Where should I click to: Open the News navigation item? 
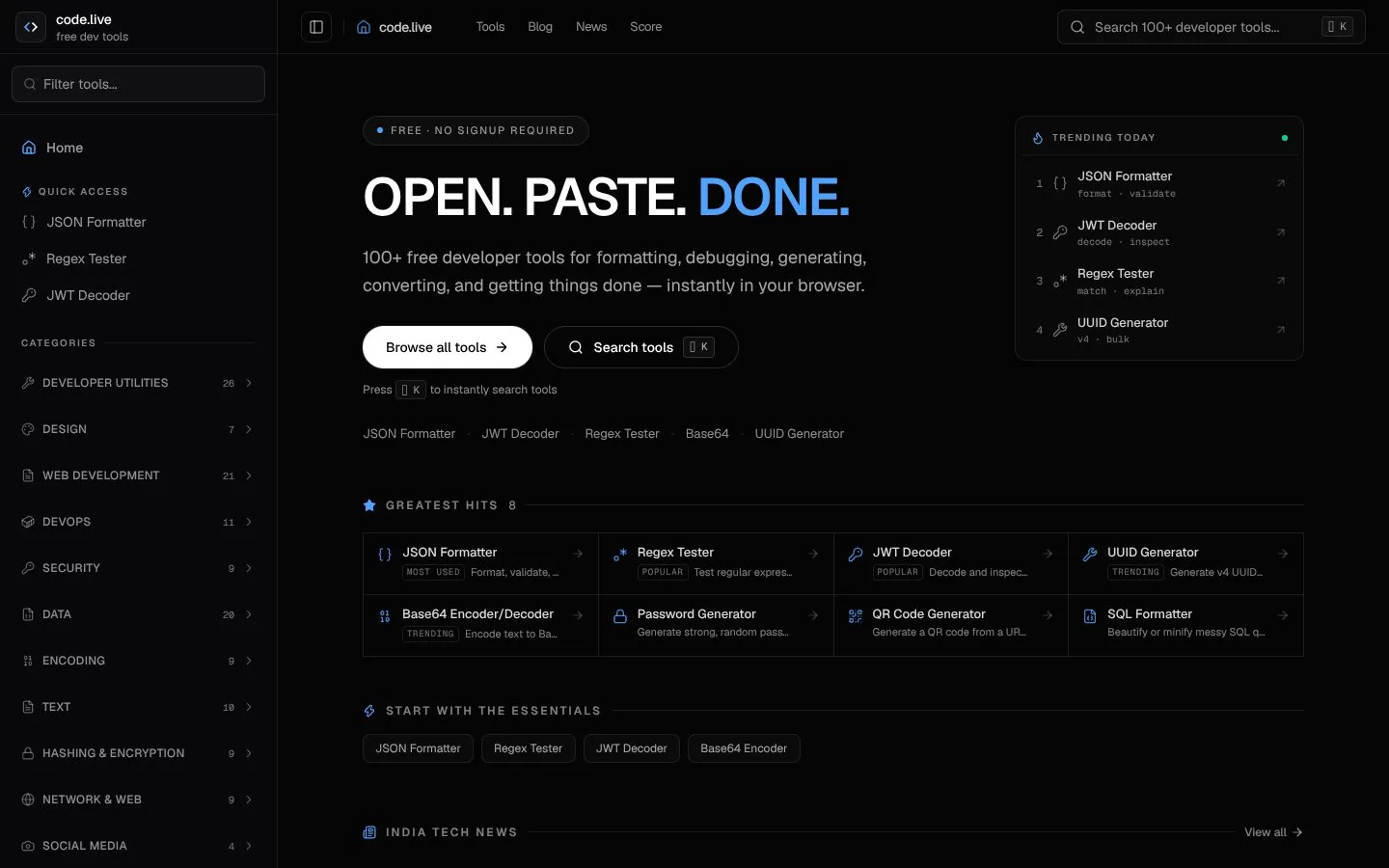pos(591,27)
